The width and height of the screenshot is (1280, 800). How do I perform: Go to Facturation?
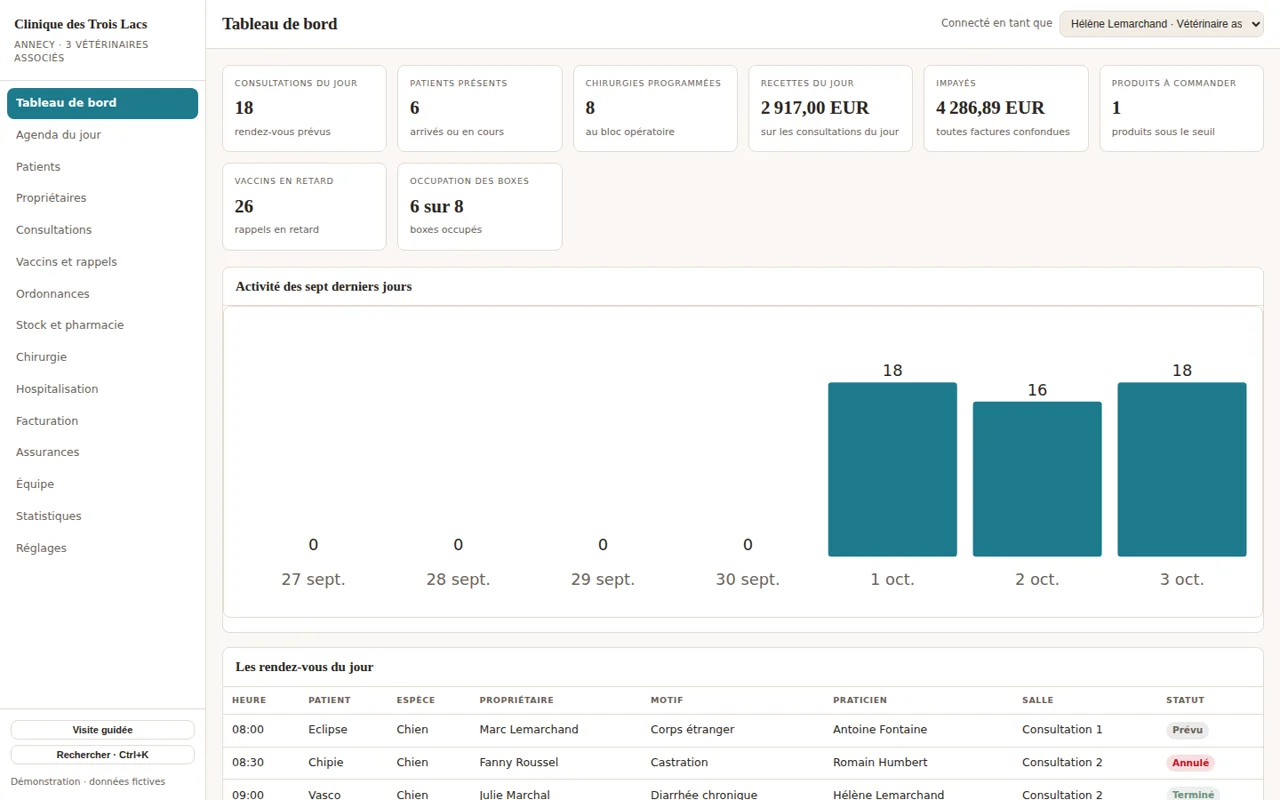[x=102, y=421]
